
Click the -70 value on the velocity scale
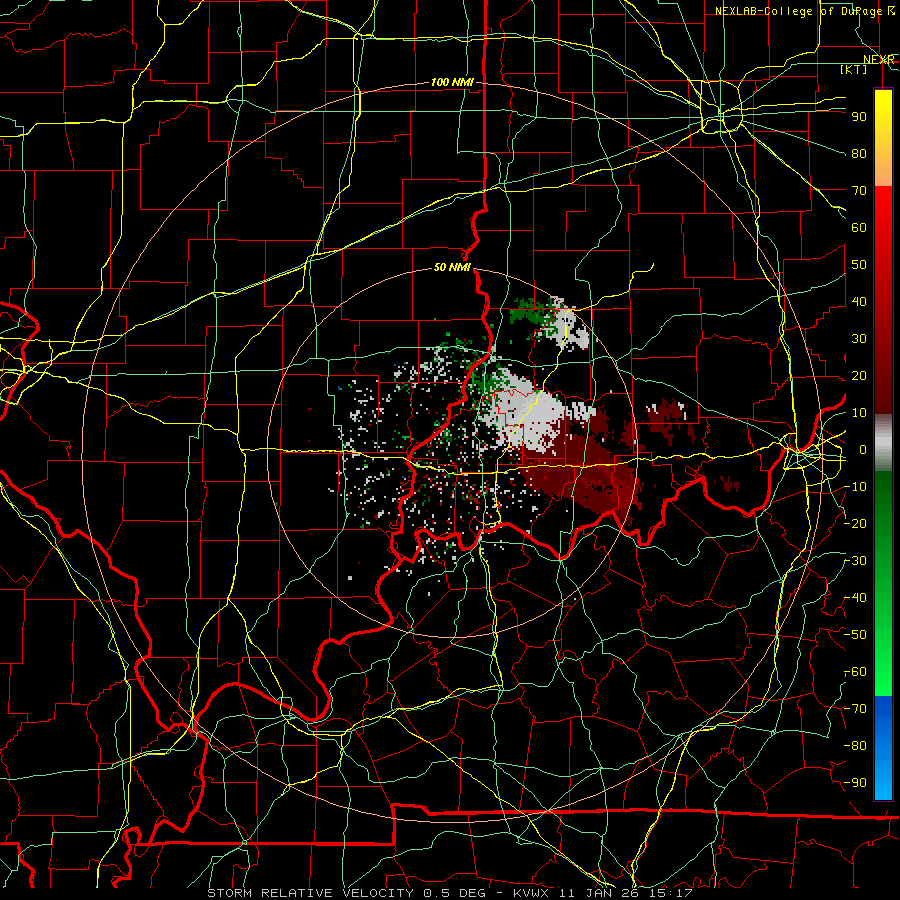pos(855,709)
